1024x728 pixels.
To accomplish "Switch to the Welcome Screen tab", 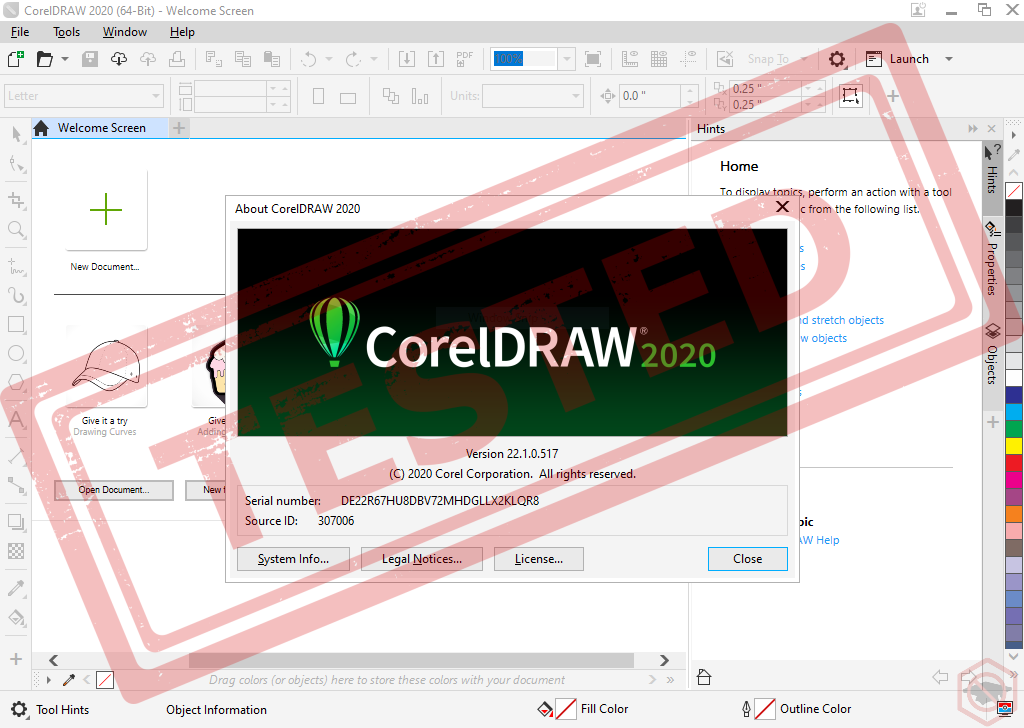I will pyautogui.click(x=101, y=128).
